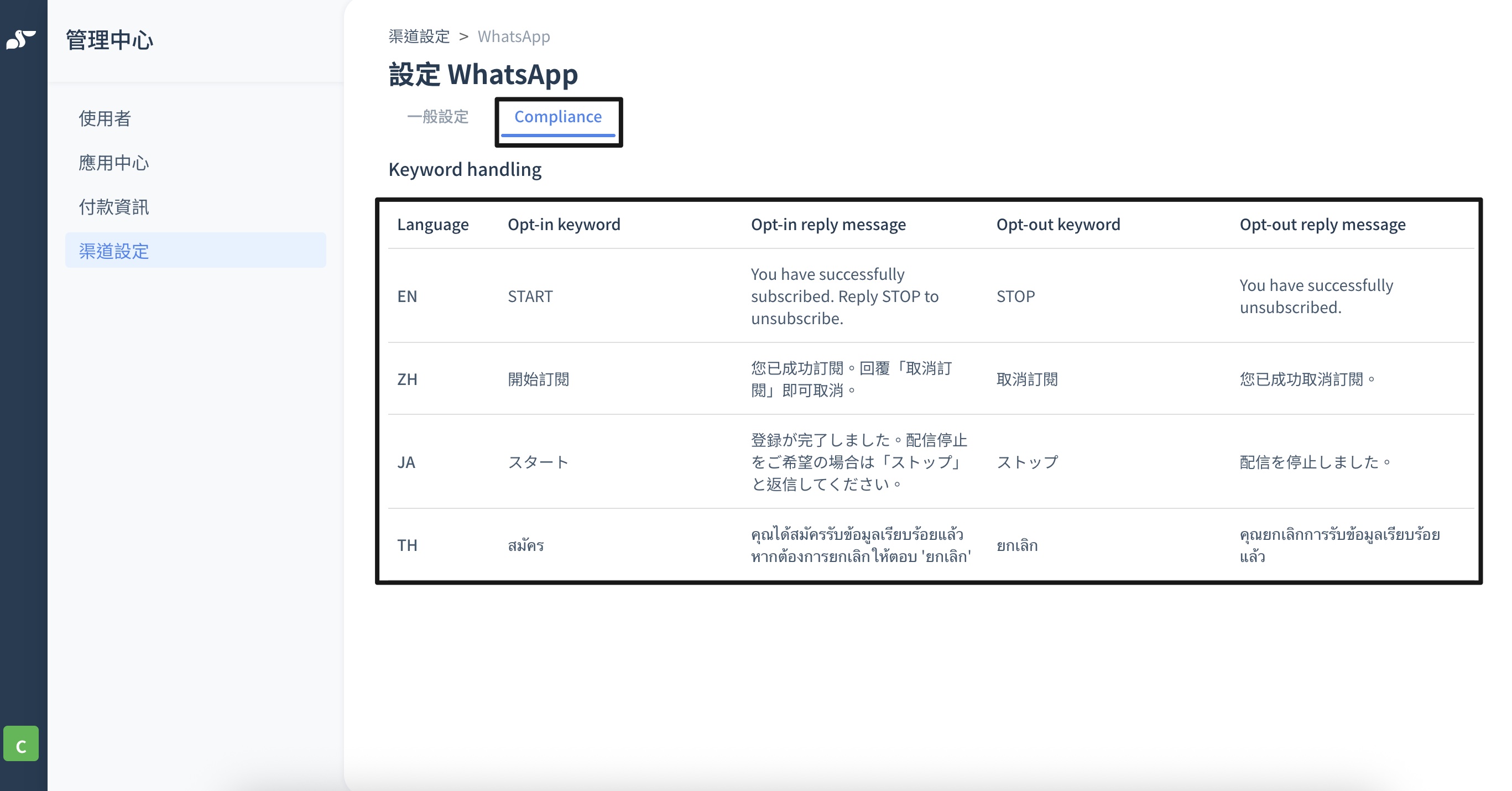Click the 渠道設定 breadcrumb link
Screen dimensions: 1512x791
pos(419,37)
